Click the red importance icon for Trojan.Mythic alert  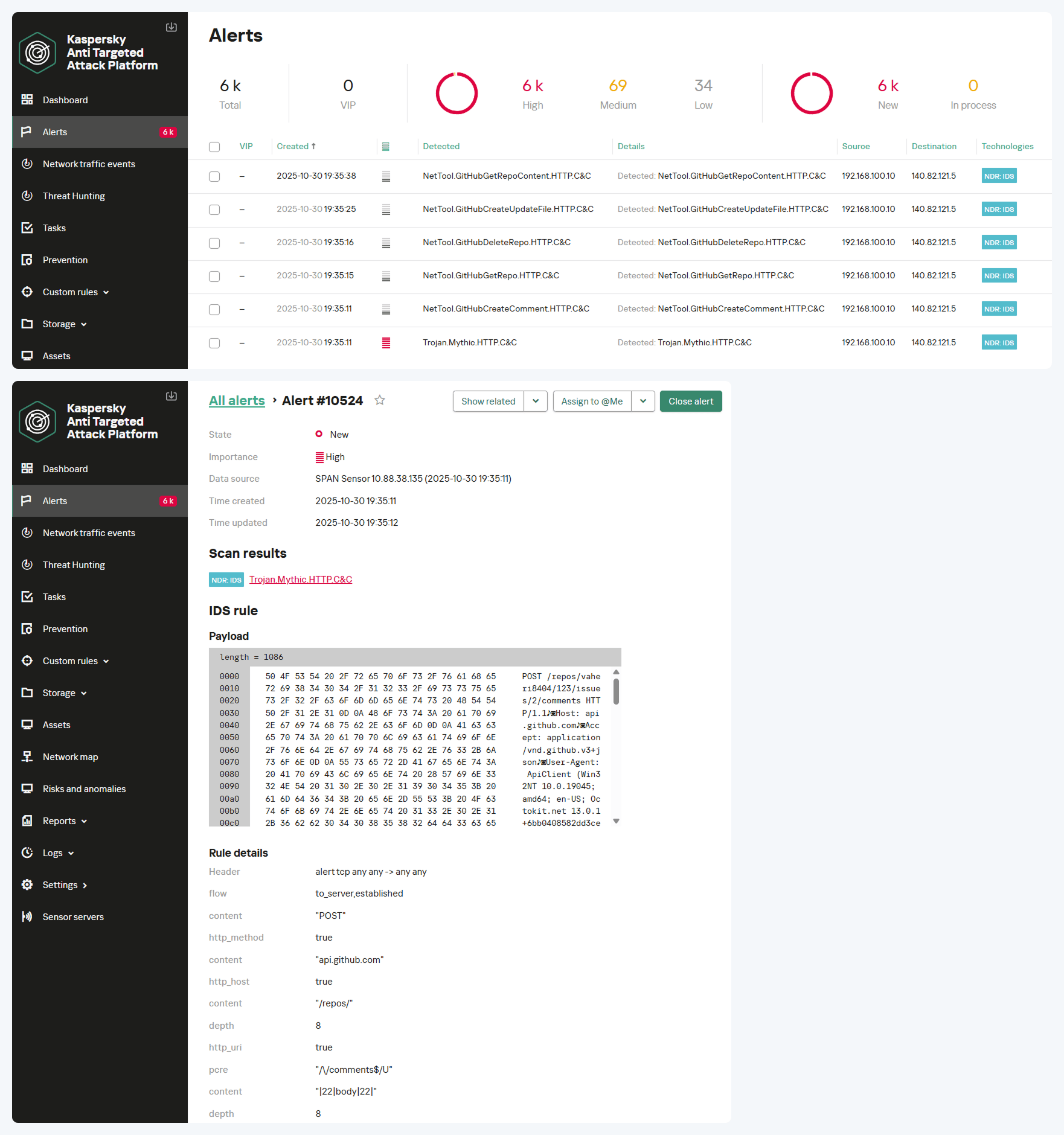(x=386, y=343)
